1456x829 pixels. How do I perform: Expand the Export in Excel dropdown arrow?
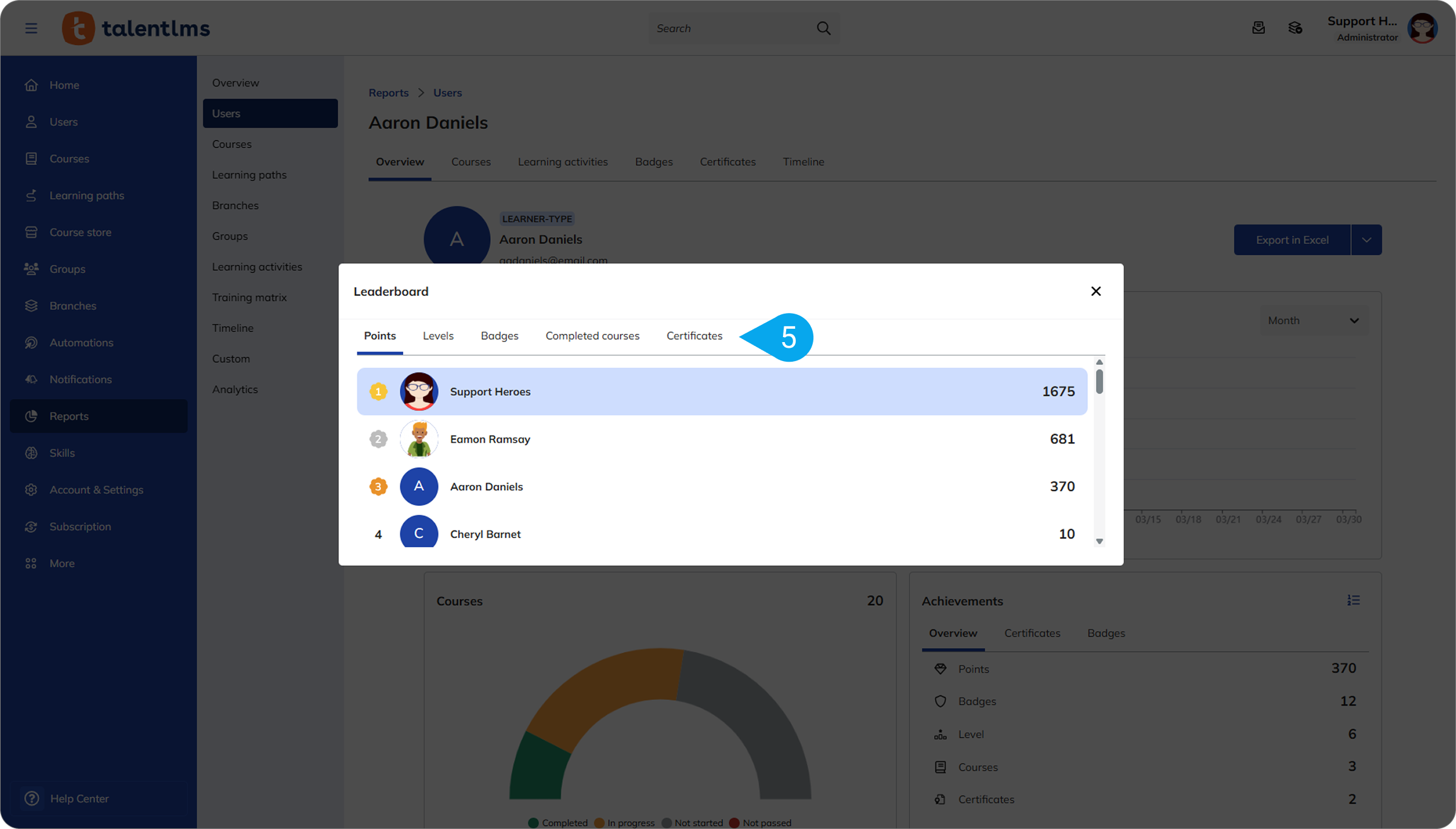pyautogui.click(x=1366, y=240)
